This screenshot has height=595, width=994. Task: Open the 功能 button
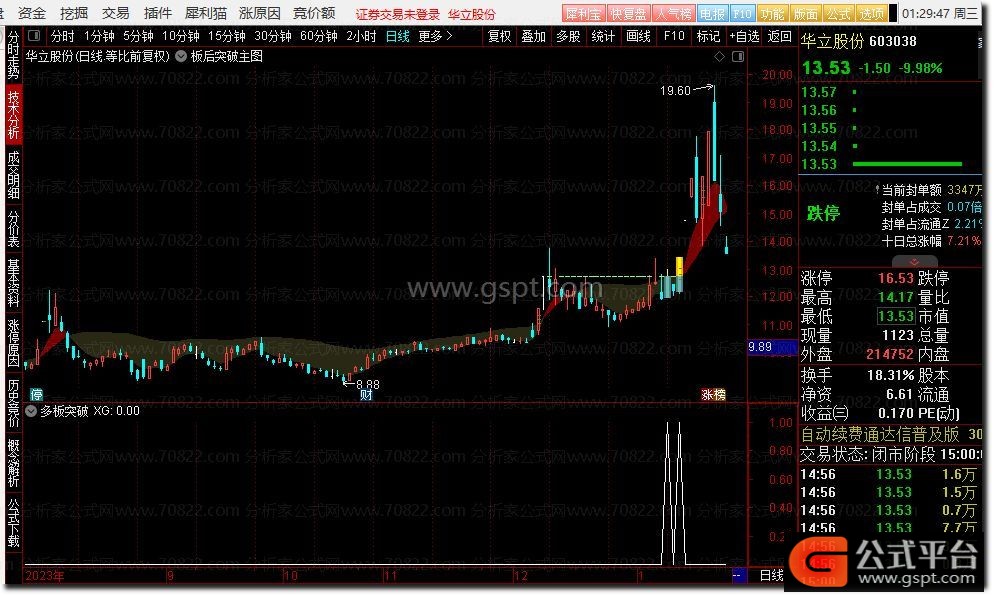pyautogui.click(x=772, y=13)
